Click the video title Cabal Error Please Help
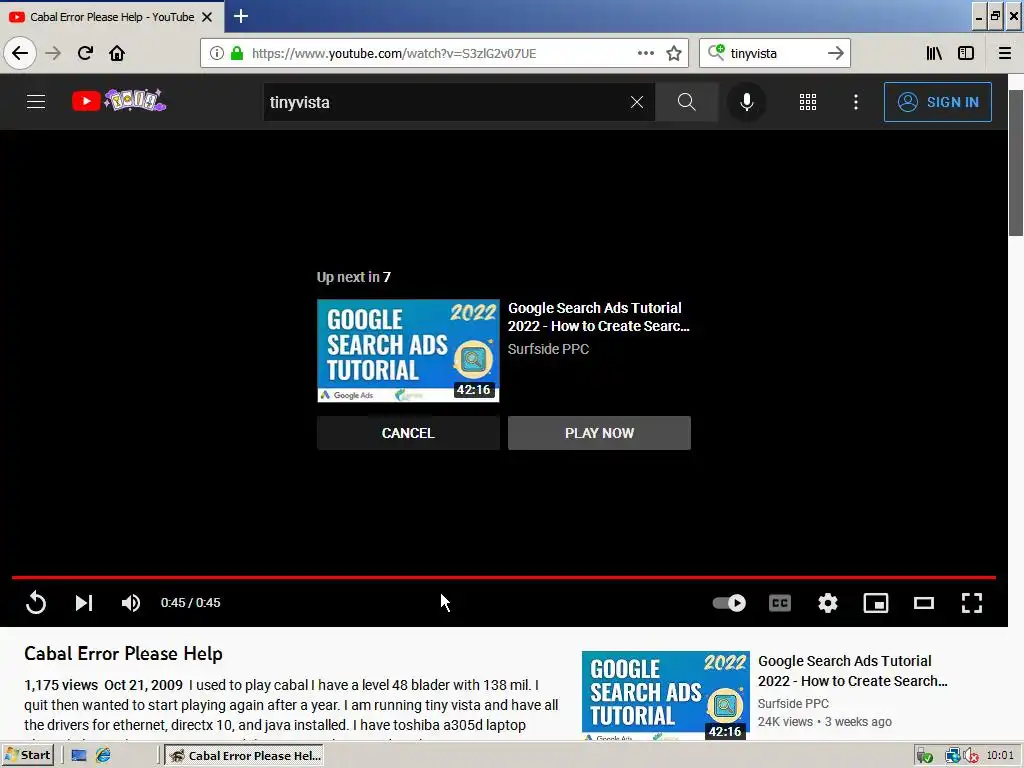The height and width of the screenshot is (768, 1024). coord(123,654)
